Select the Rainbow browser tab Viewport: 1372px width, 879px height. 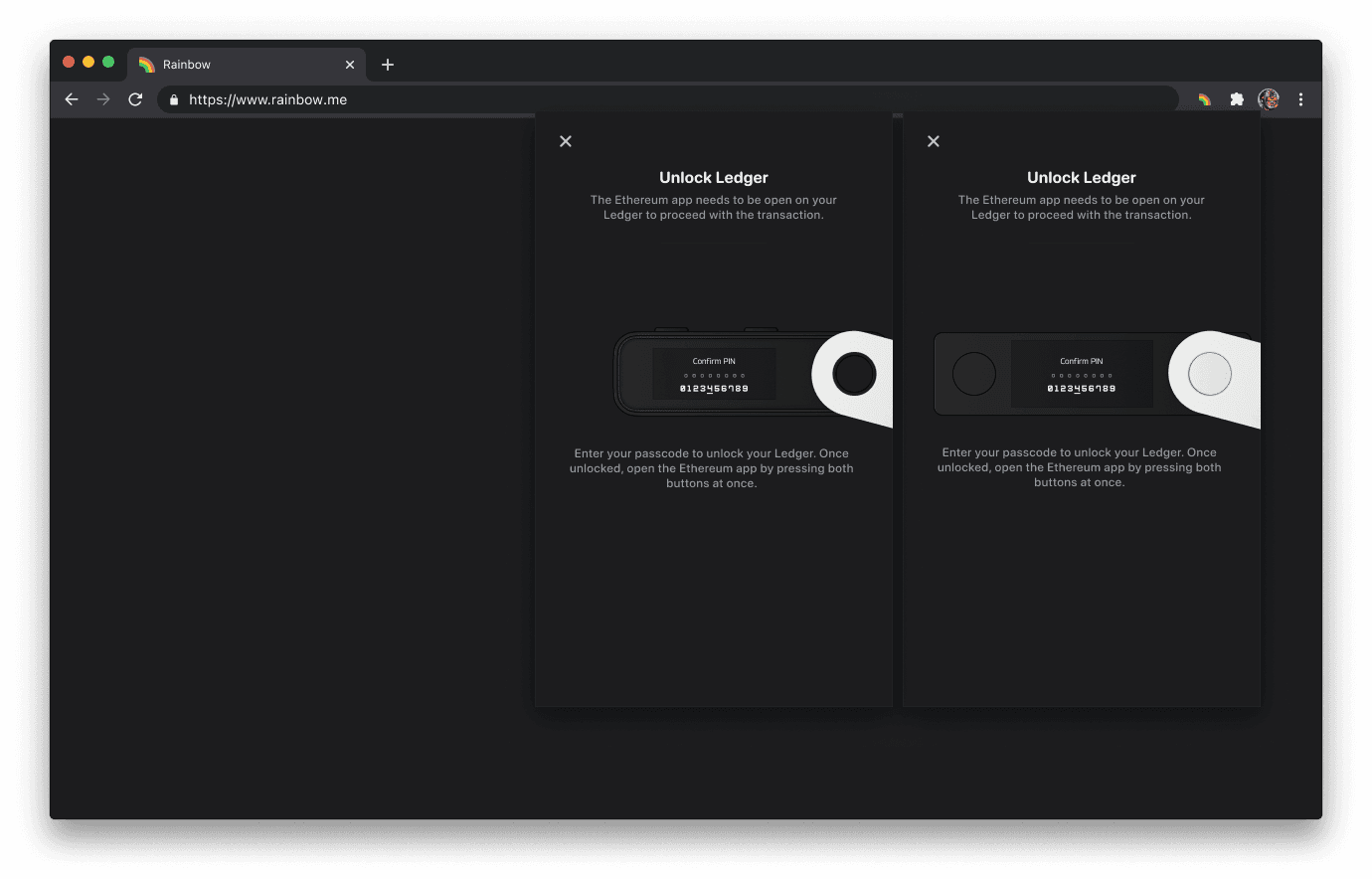(247, 65)
